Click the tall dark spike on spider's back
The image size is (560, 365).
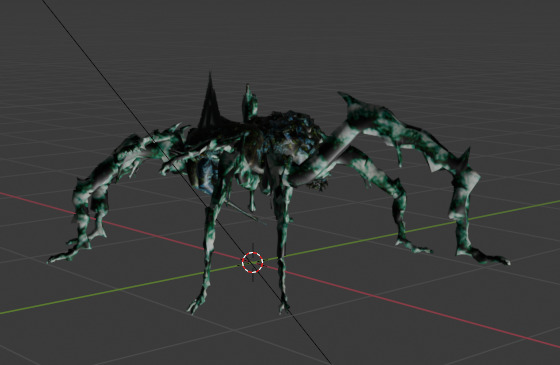click(x=210, y=101)
